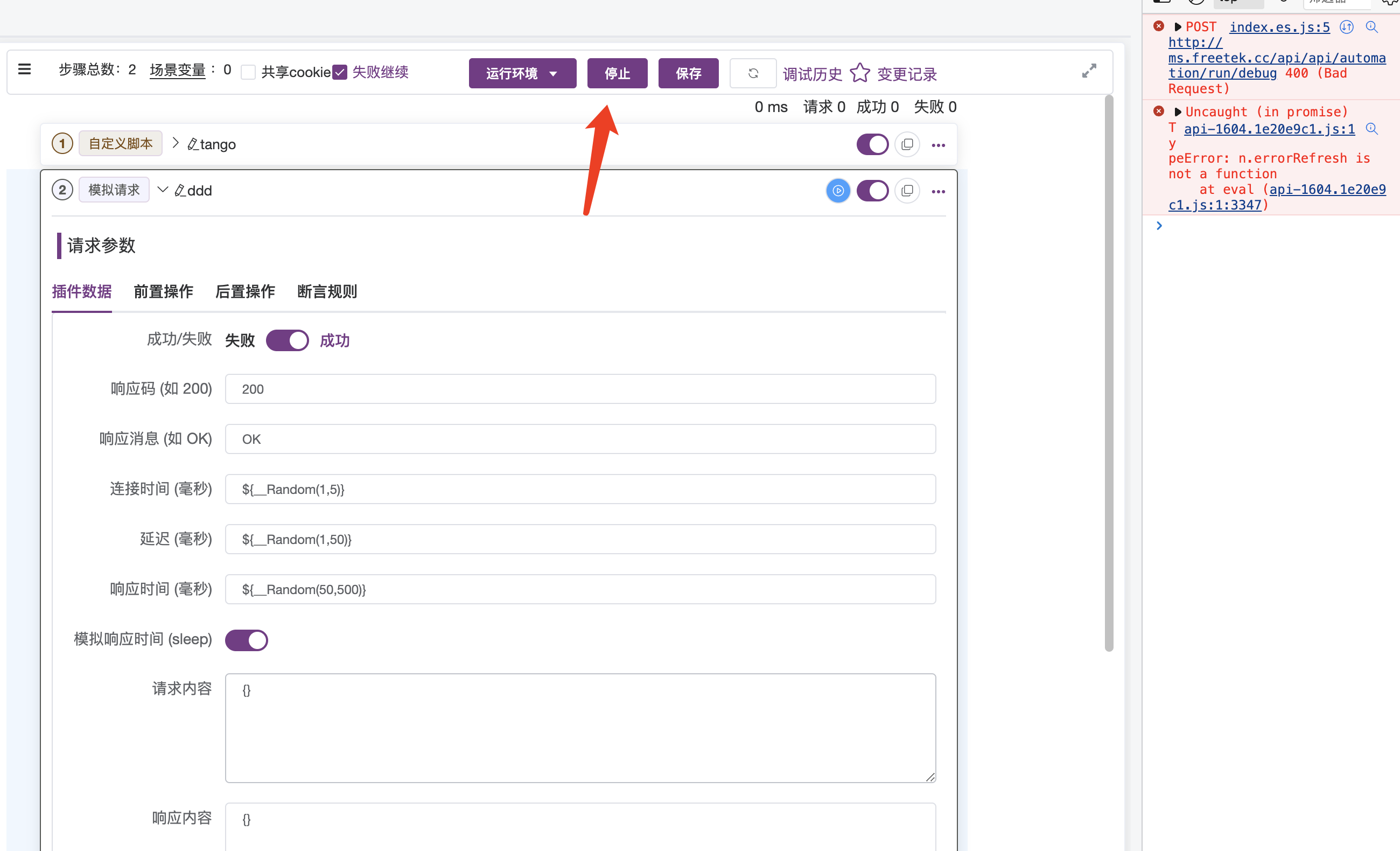Screen dimensions: 1400x851
Task: Click the 响应码 input field
Action: click(579, 389)
